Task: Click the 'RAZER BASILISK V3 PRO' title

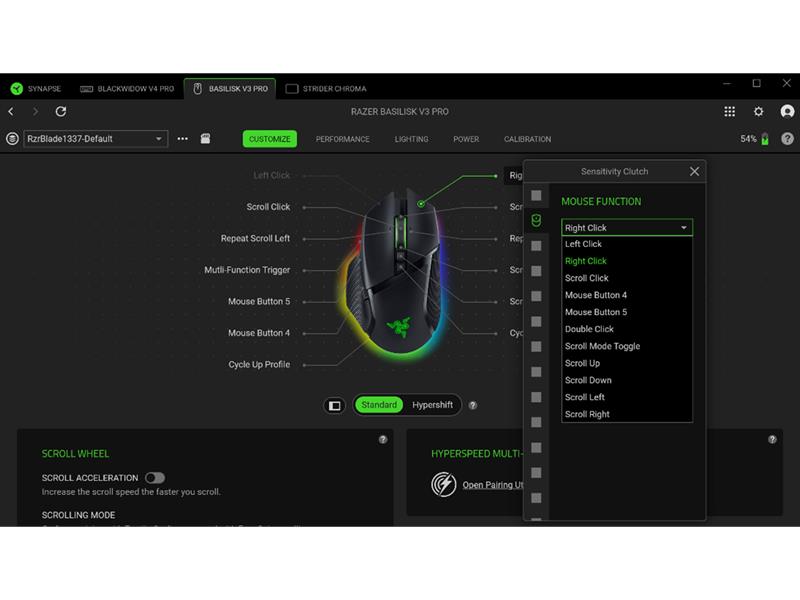Action: tap(399, 111)
